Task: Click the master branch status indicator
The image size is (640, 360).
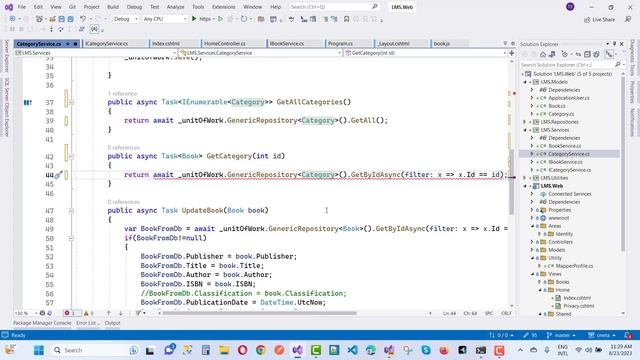Action: pos(561,335)
